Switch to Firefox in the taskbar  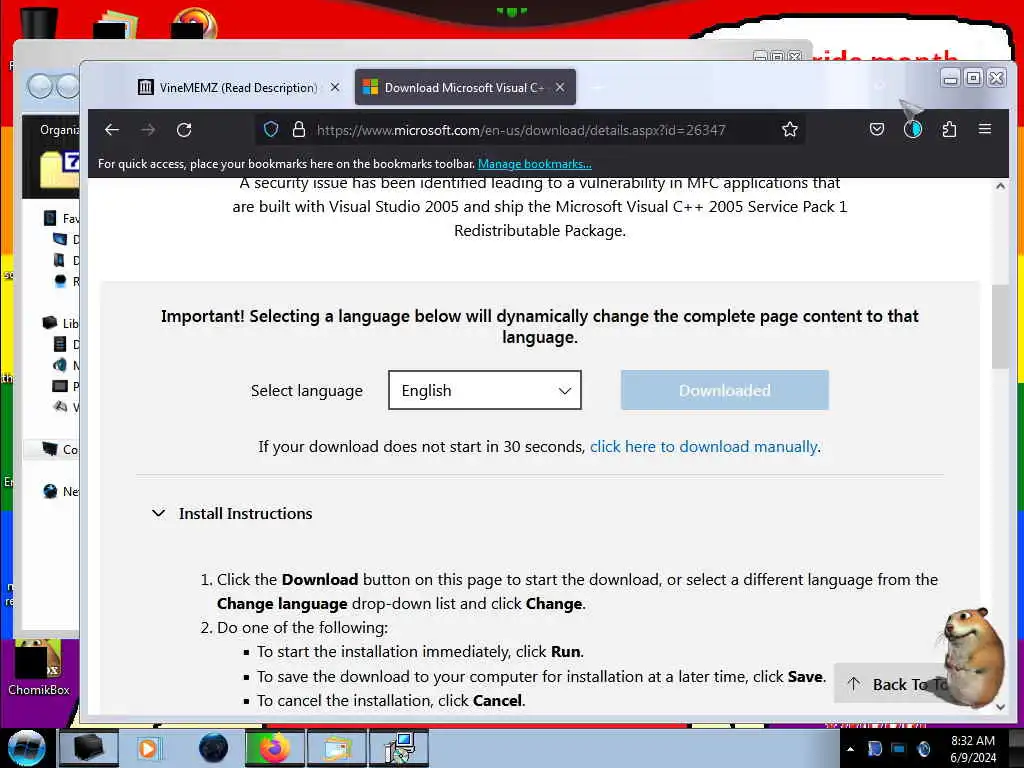click(x=274, y=748)
